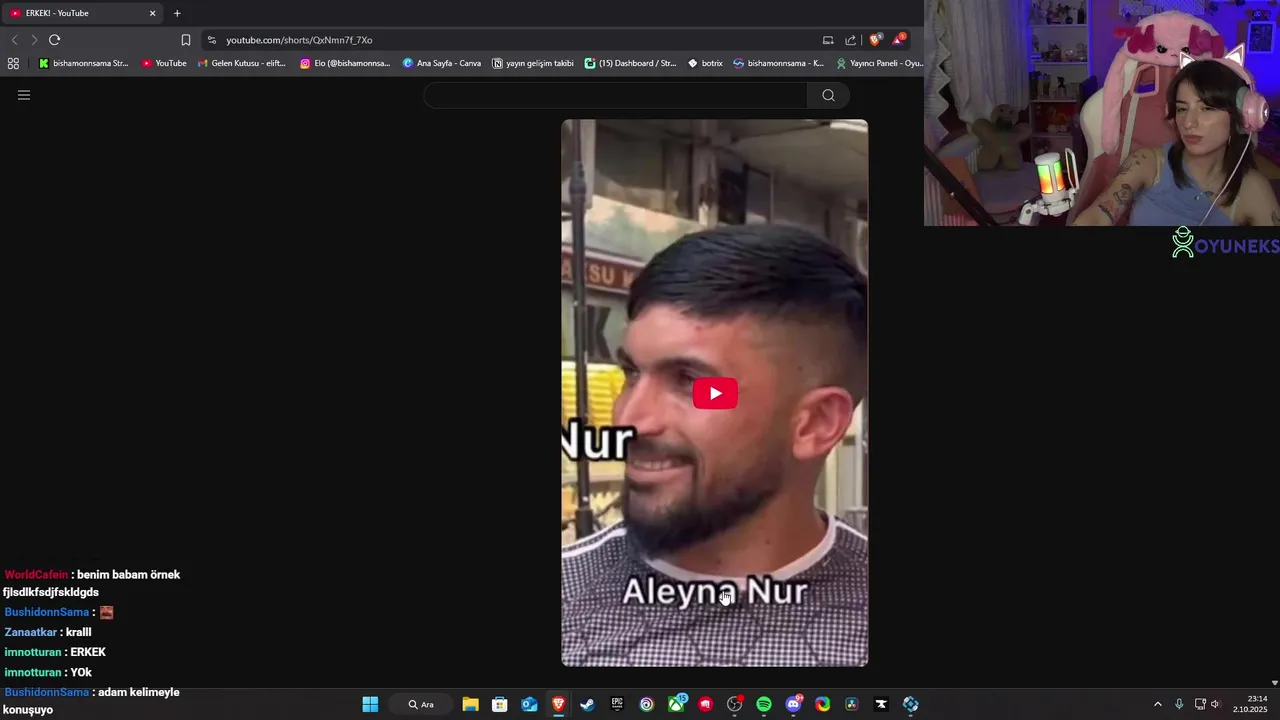
Task: Open Epic Games Launcher from the taskbar
Action: click(617, 704)
